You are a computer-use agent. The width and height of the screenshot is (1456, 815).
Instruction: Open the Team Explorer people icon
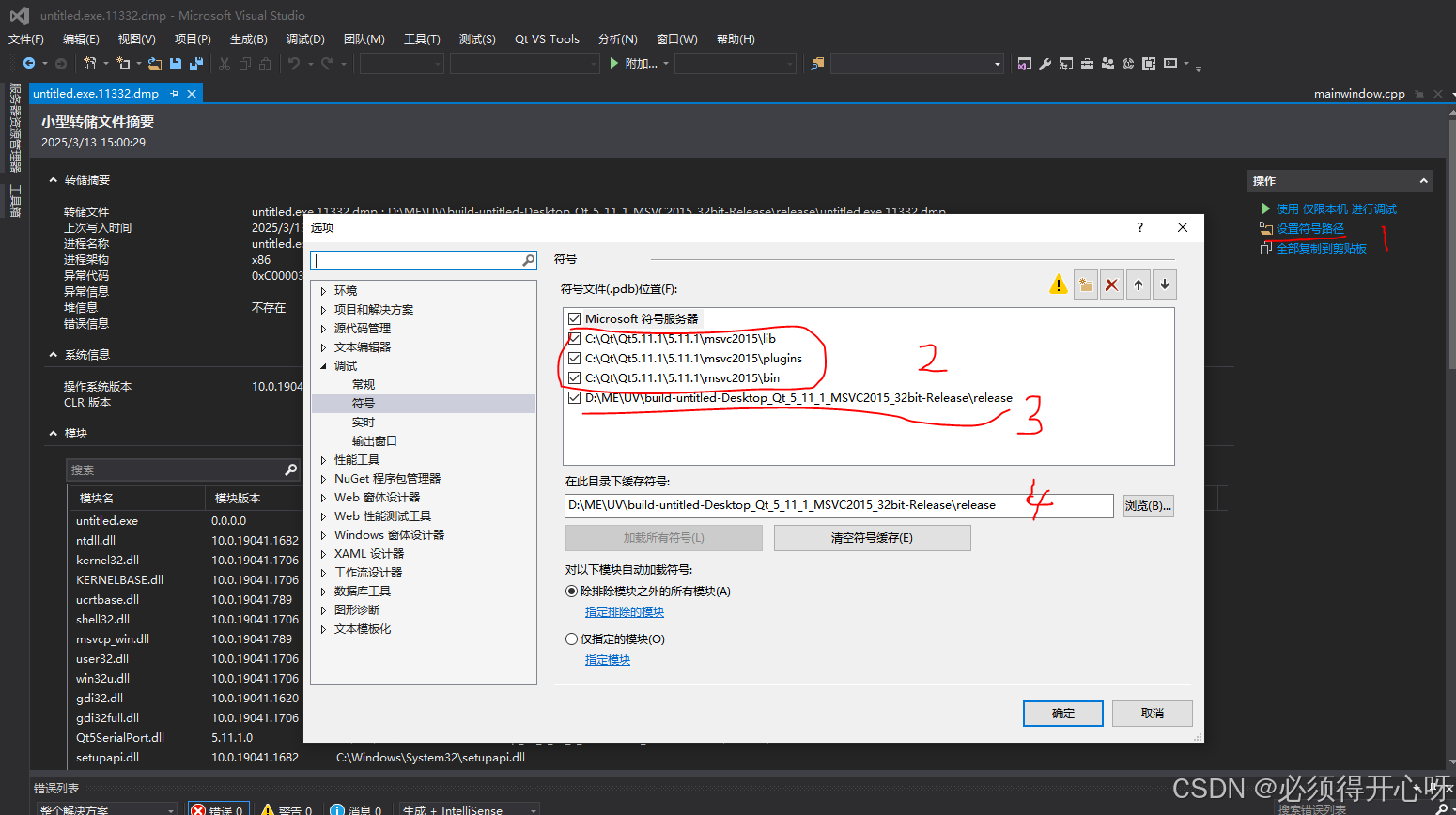coord(1107,63)
